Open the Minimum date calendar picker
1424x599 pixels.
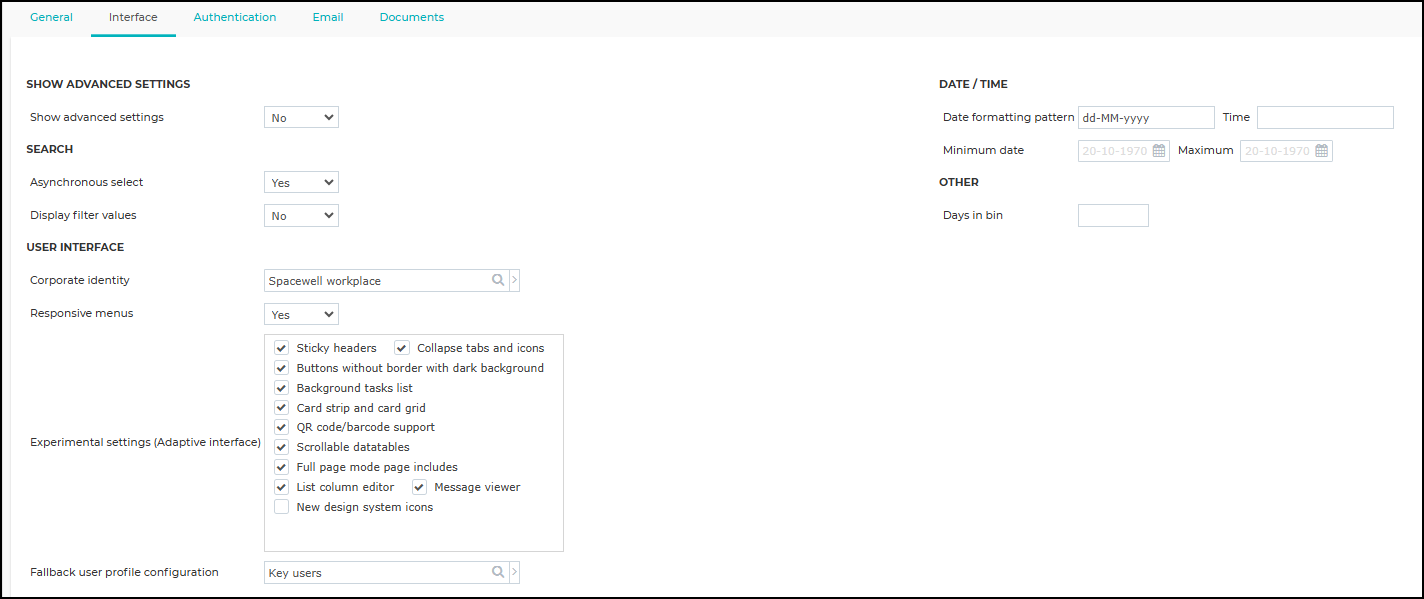click(x=1159, y=151)
